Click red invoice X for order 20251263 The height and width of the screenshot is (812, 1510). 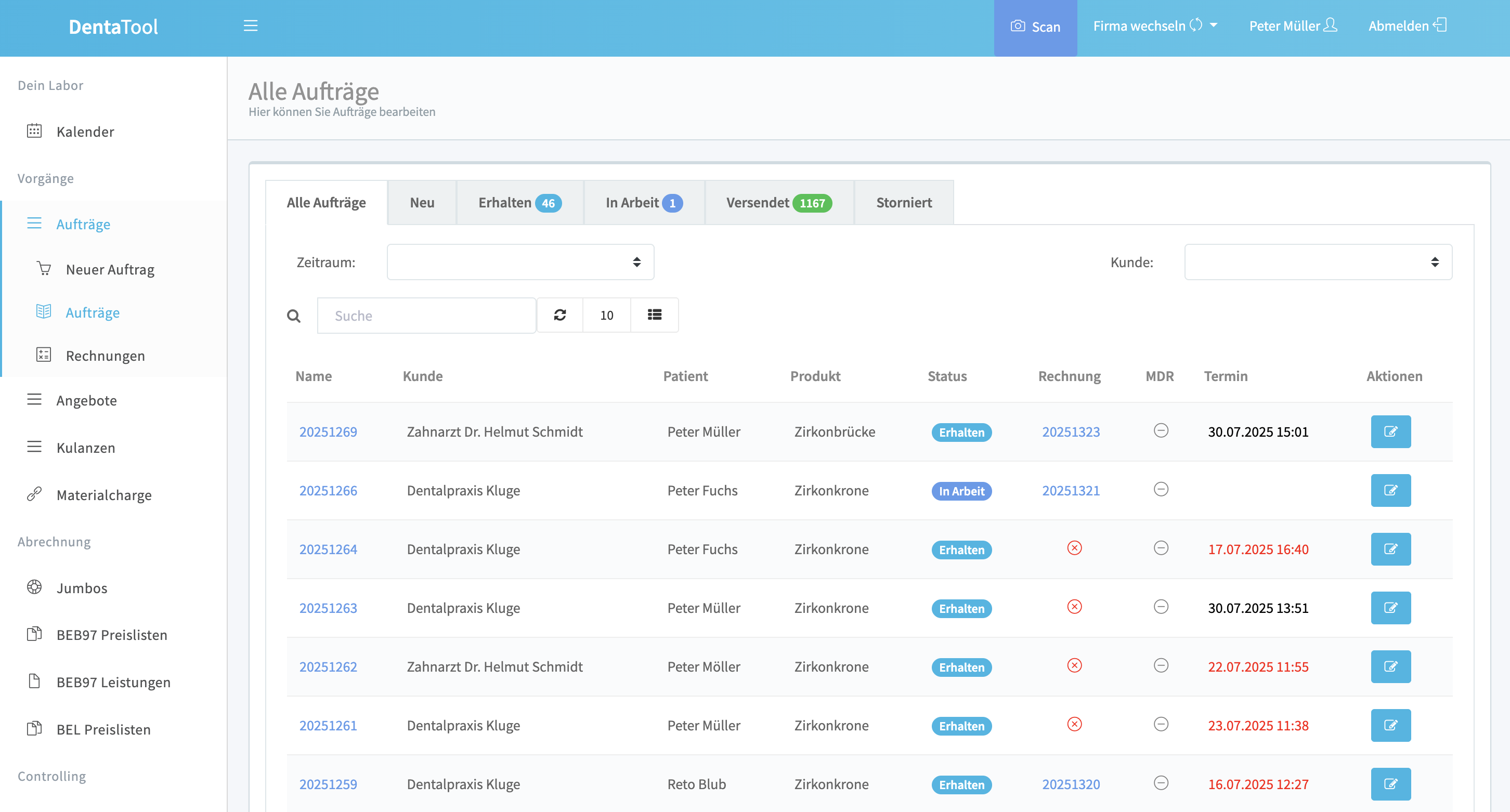pyautogui.click(x=1074, y=607)
